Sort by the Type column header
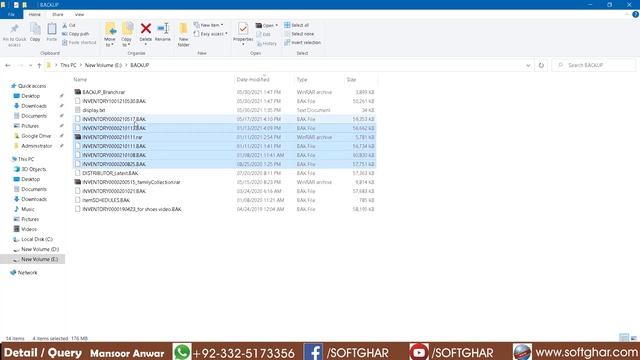Screen dimensions: 640x360 pyautogui.click(x=302, y=80)
